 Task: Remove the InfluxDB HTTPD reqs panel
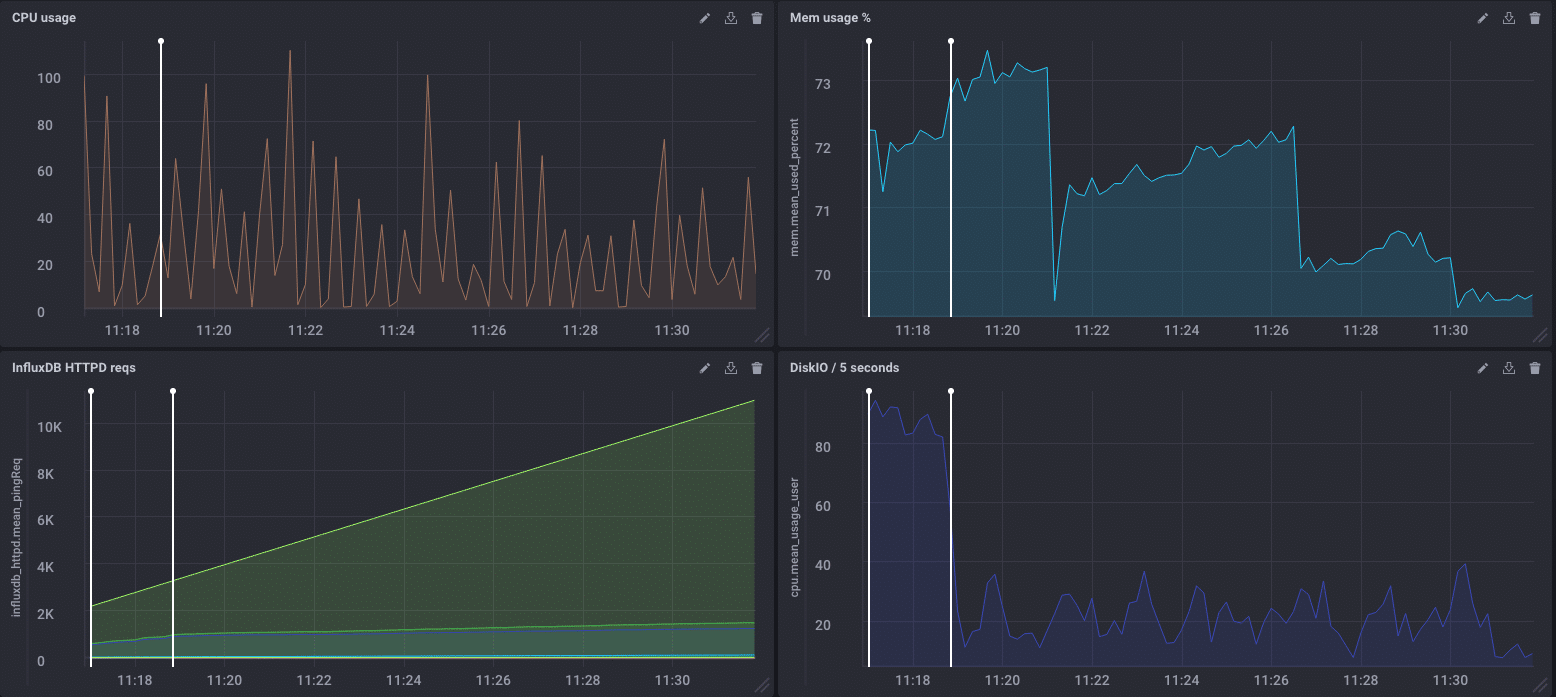click(757, 368)
